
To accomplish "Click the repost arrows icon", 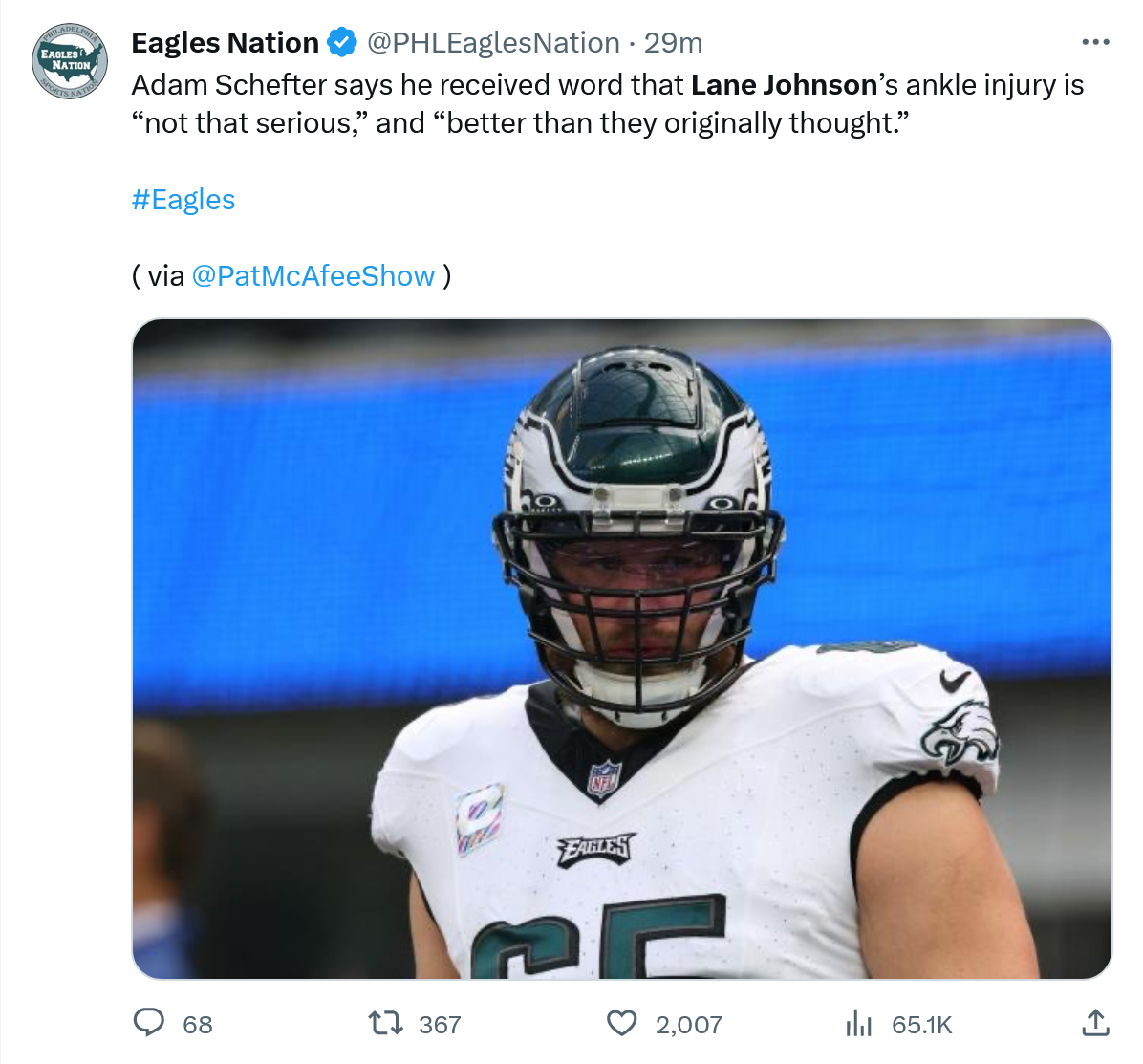I will pos(385,1024).
